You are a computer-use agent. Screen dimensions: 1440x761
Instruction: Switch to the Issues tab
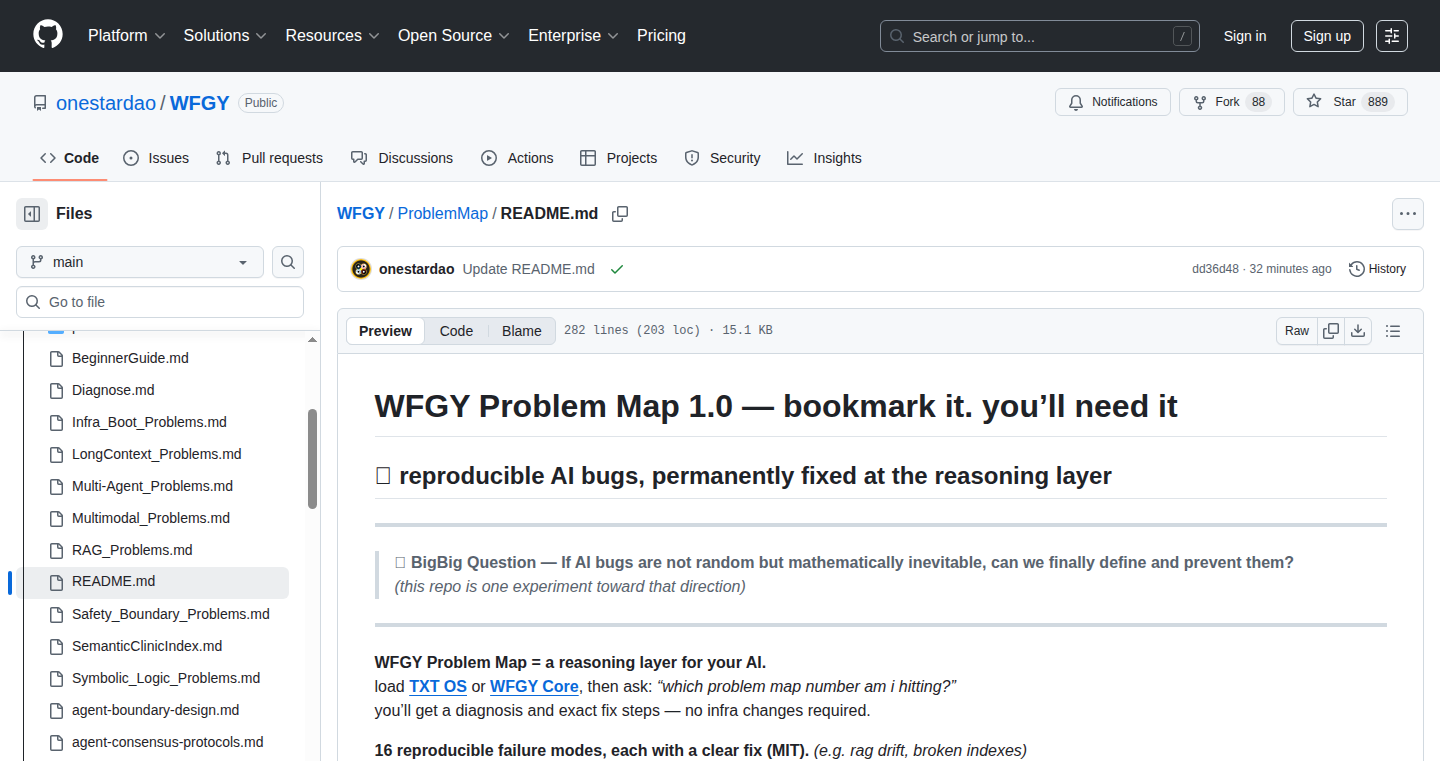[x=156, y=158]
